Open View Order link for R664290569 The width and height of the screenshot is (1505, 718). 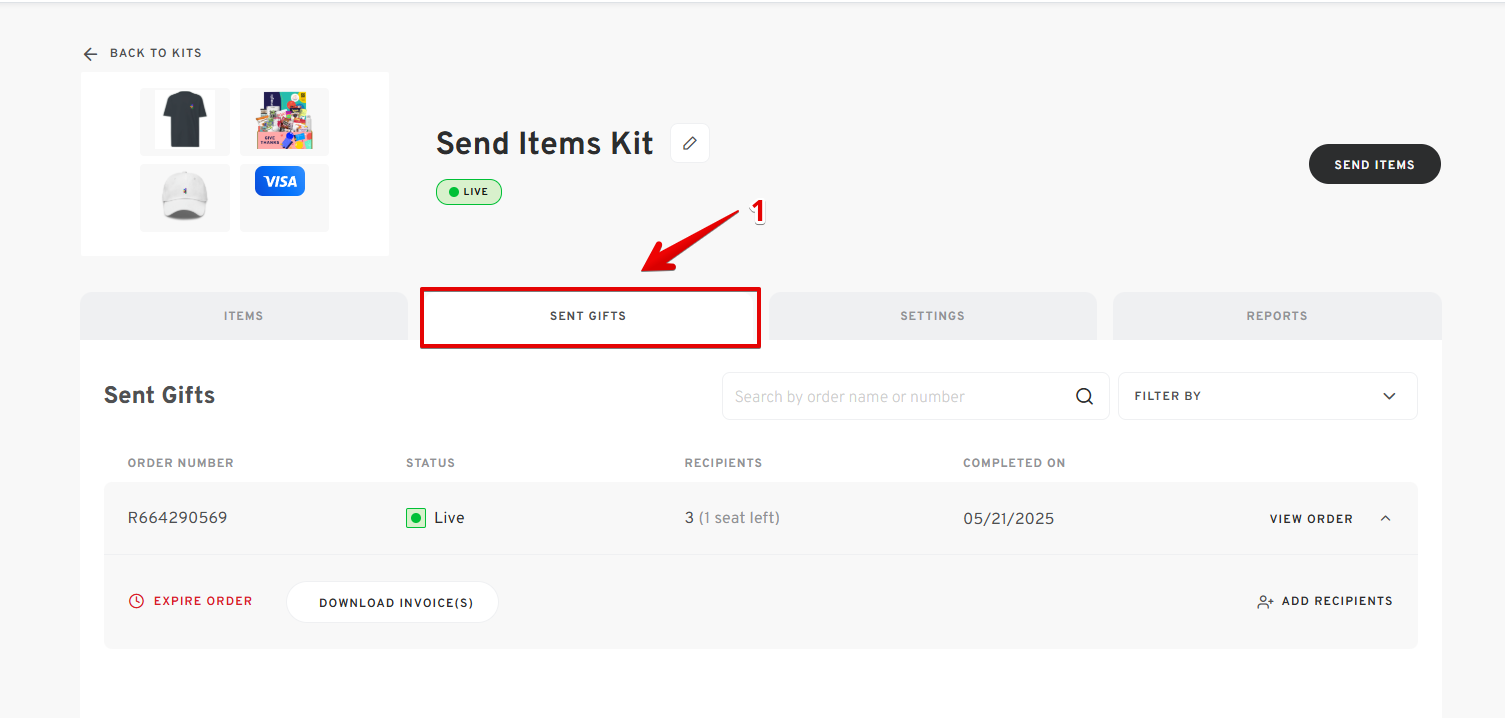(1311, 519)
